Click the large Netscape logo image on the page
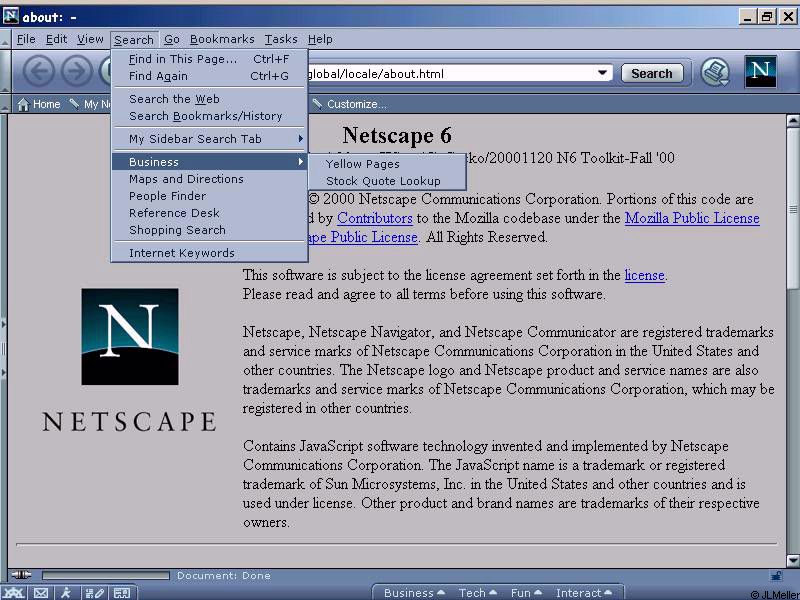 click(130, 337)
